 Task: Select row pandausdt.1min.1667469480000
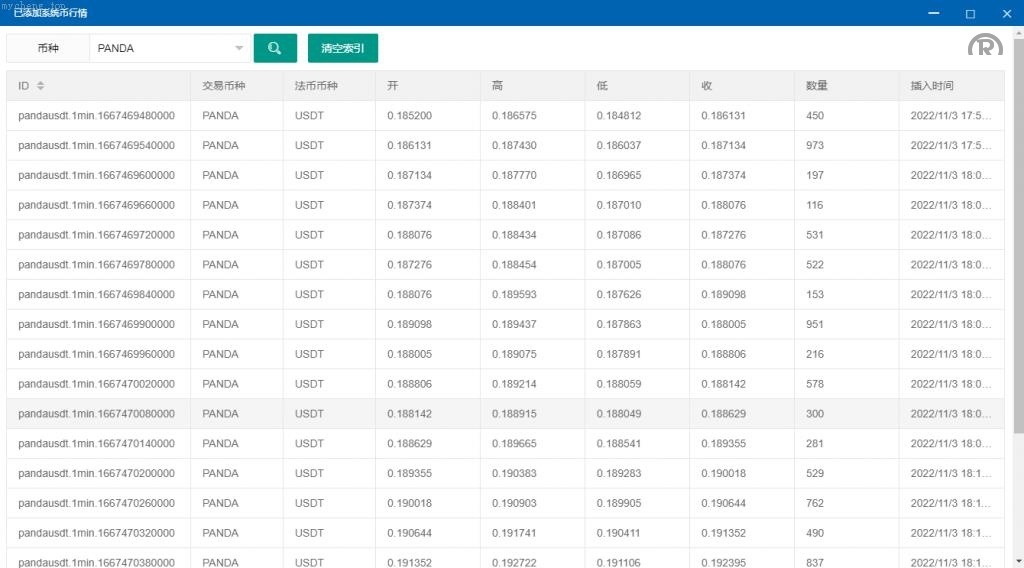coord(97,116)
